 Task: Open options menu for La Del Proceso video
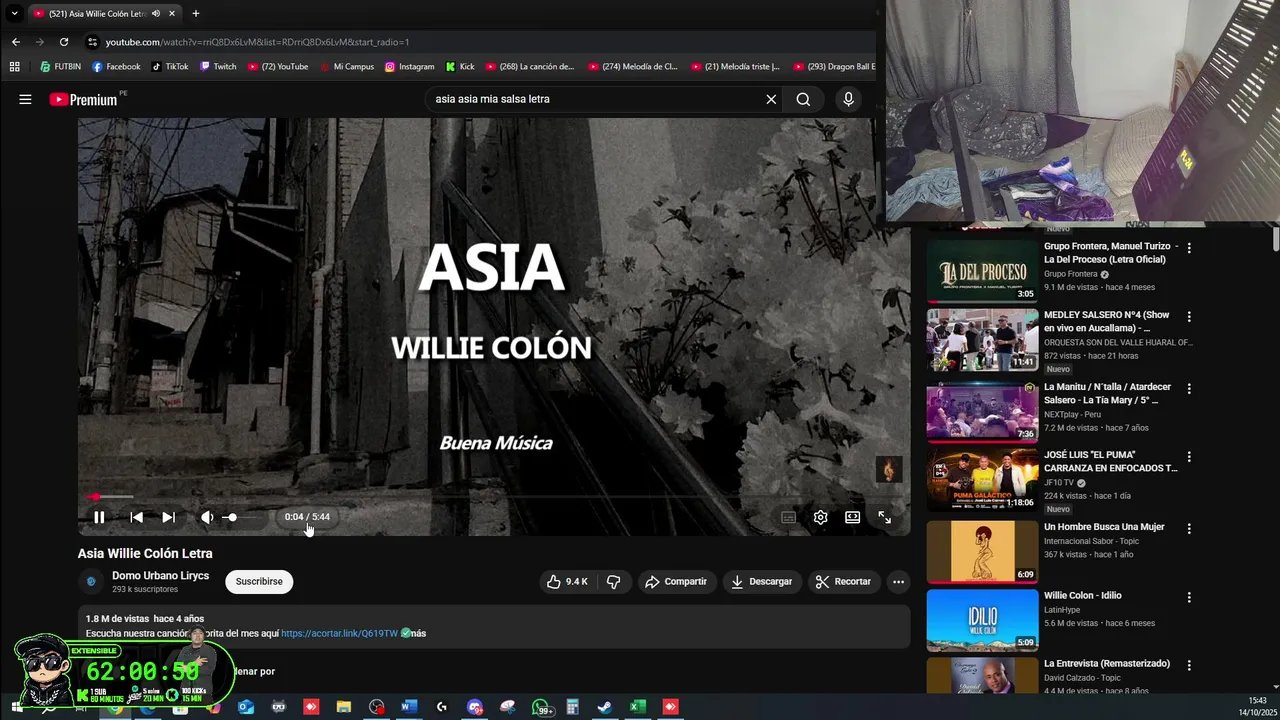1189,247
